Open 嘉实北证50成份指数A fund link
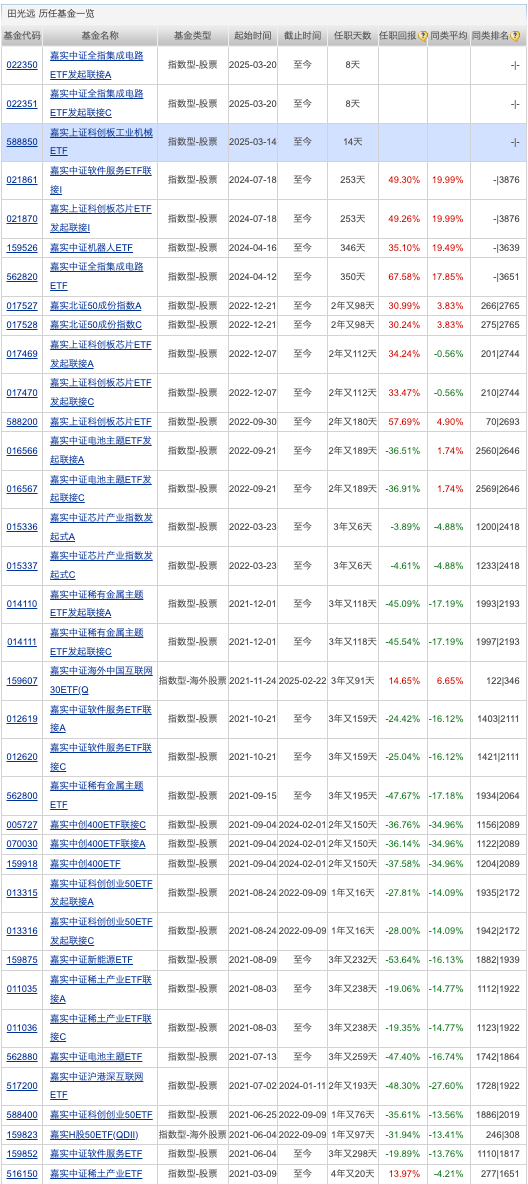This screenshot has height=1184, width=528. [96, 305]
